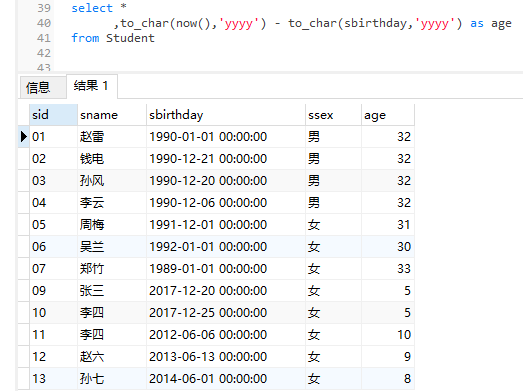Select name cell 孙风
This screenshot has height=391, width=523.
pos(112,181)
